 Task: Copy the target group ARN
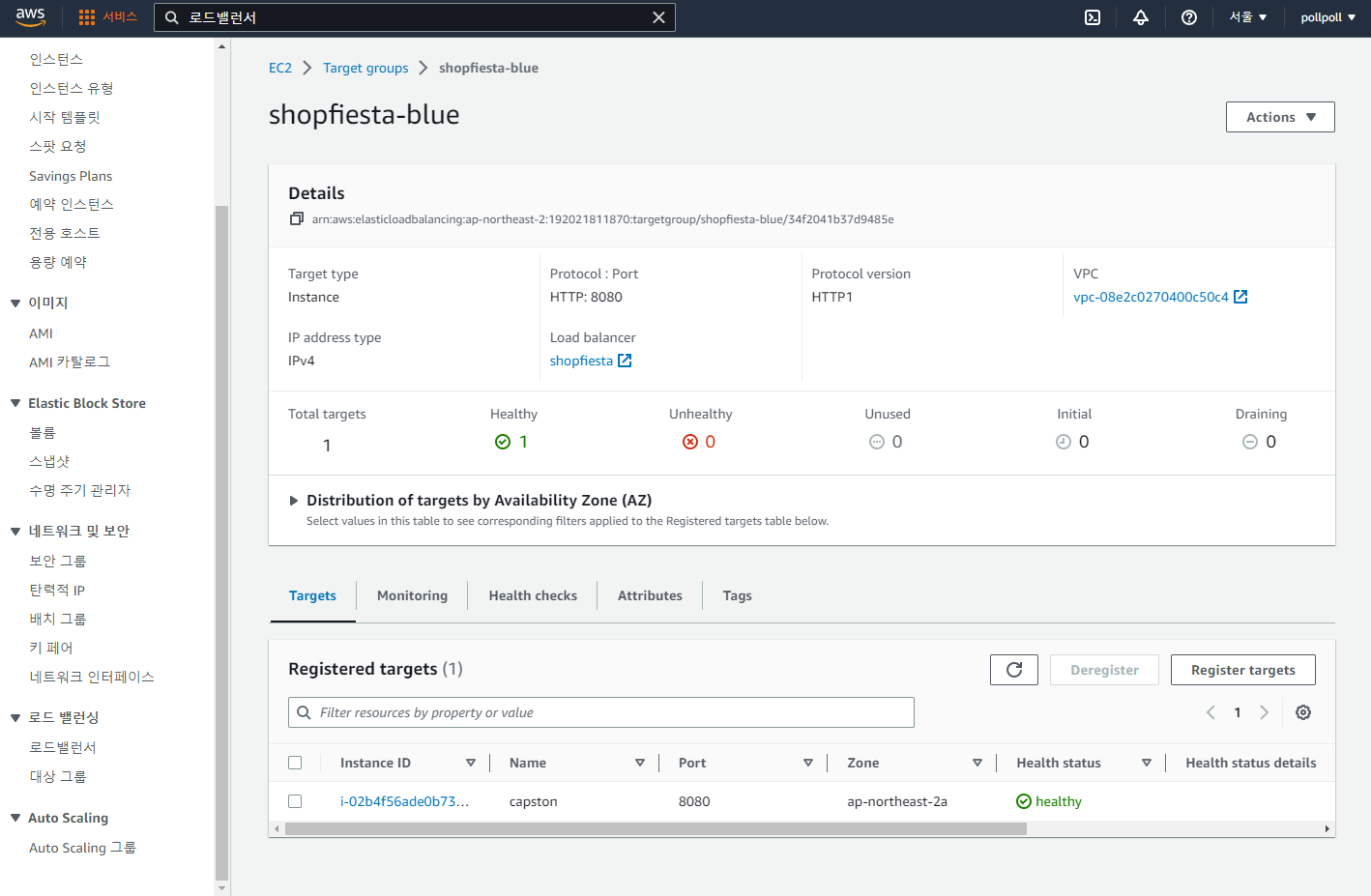point(297,219)
